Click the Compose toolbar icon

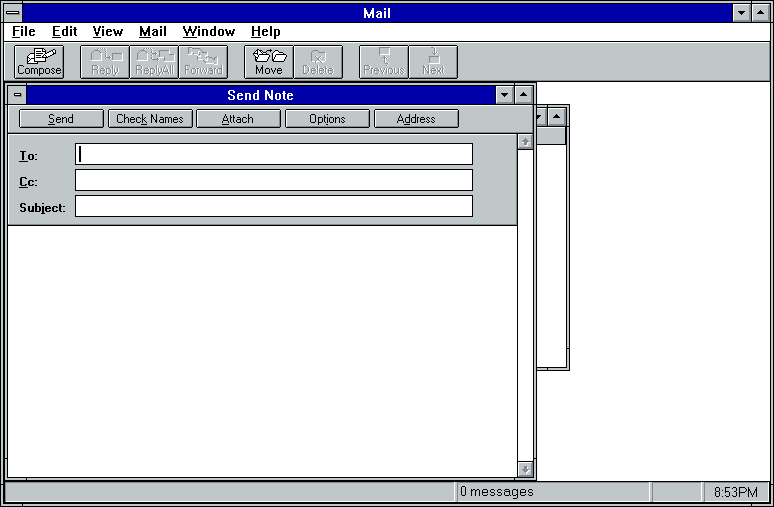click(x=39, y=62)
